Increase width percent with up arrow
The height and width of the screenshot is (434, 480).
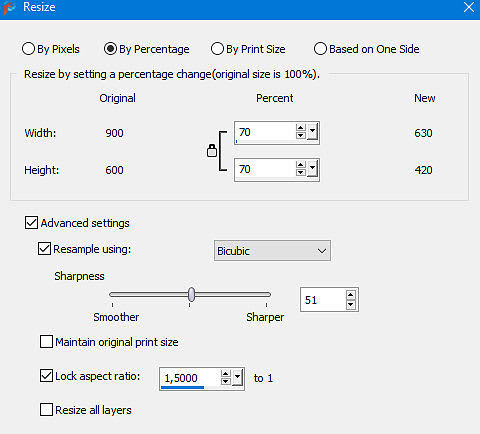[x=301, y=128]
